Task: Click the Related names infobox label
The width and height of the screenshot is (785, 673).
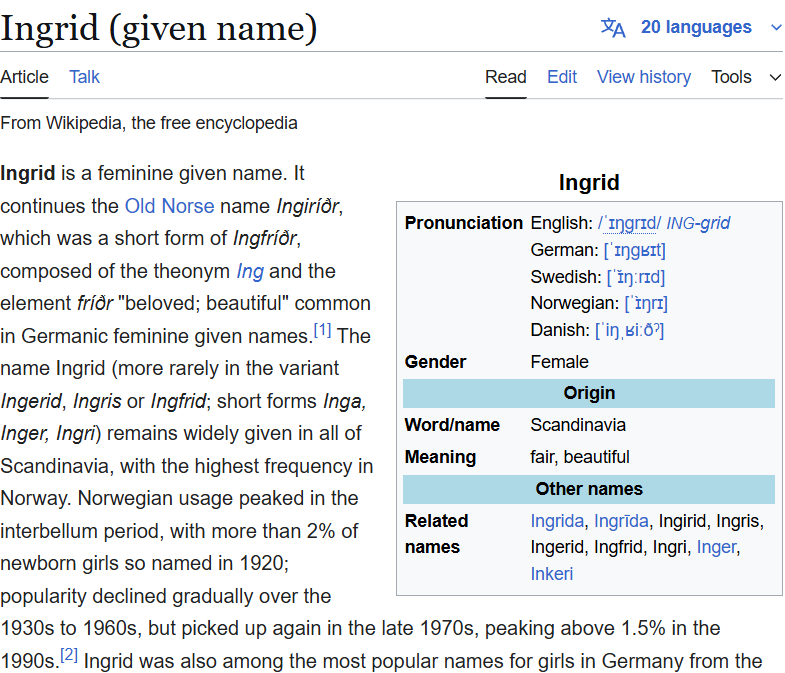Action: coord(436,534)
